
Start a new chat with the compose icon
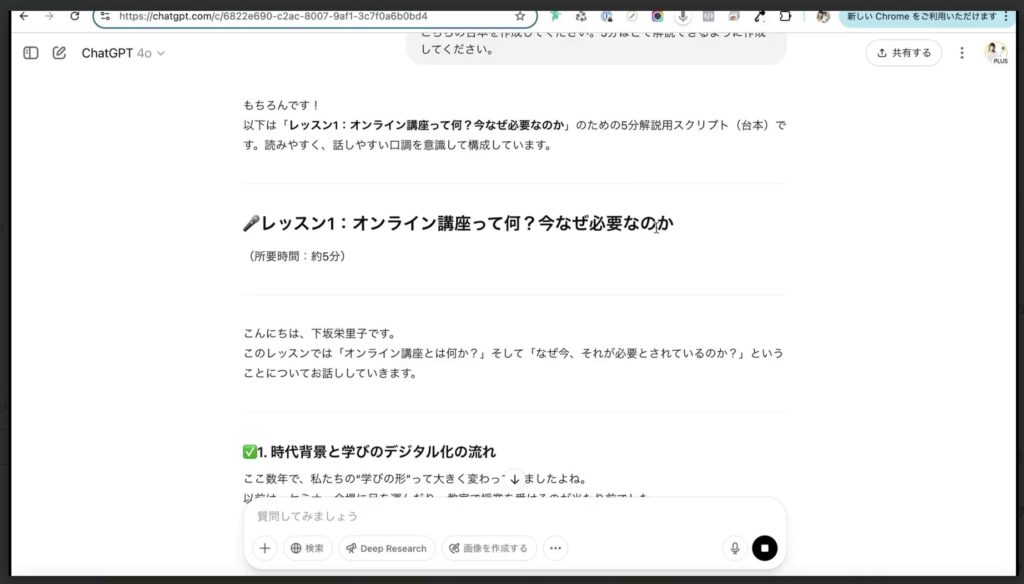click(59, 52)
